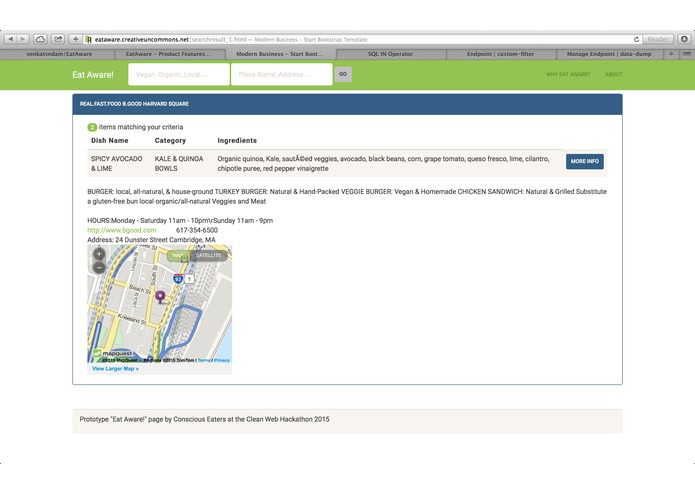This screenshot has height=494, width=695.
Task: Switch to the Manage Endpoint | data-dump tab
Action: click(609, 54)
